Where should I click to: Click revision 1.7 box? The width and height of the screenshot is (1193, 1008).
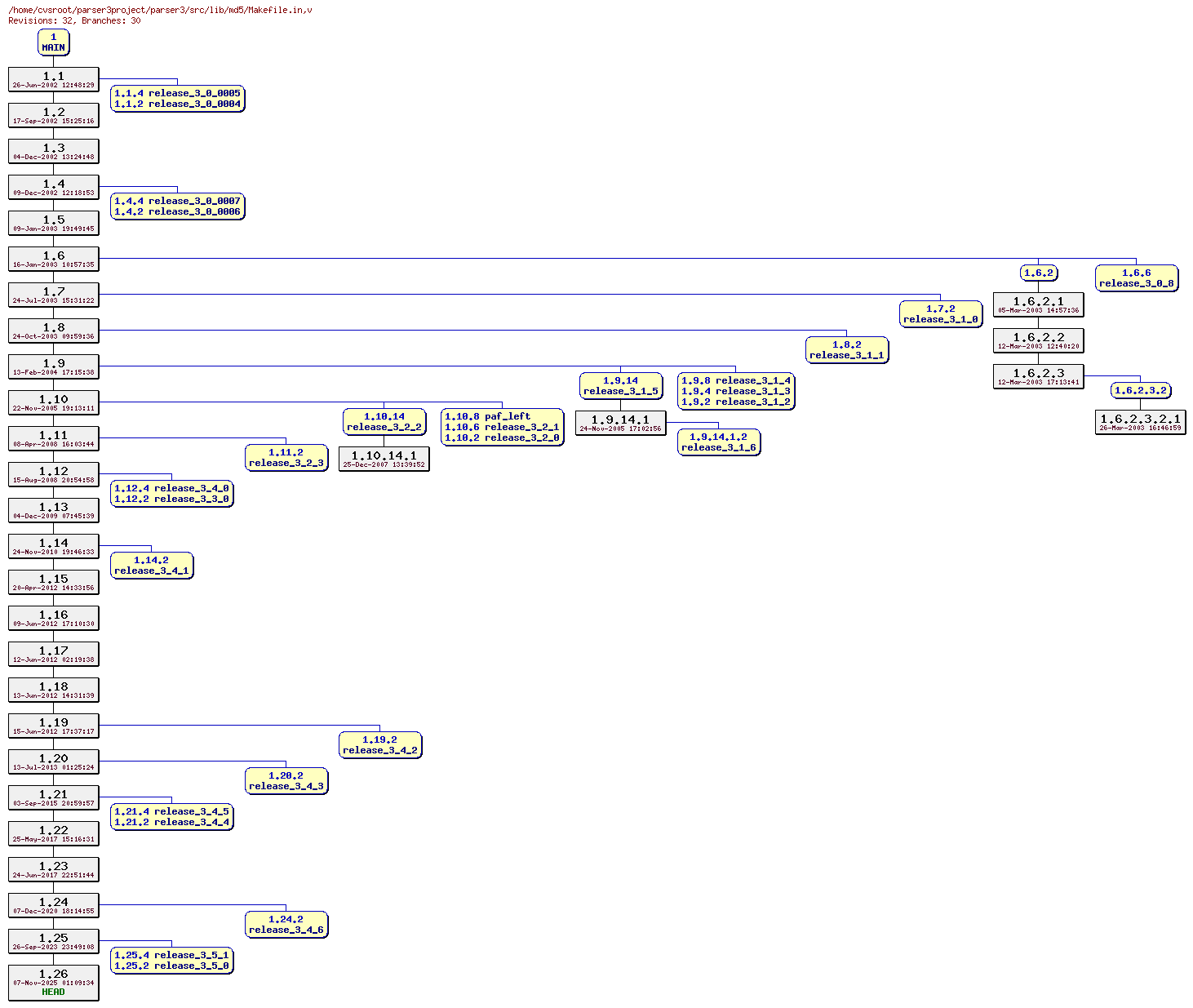click(54, 295)
